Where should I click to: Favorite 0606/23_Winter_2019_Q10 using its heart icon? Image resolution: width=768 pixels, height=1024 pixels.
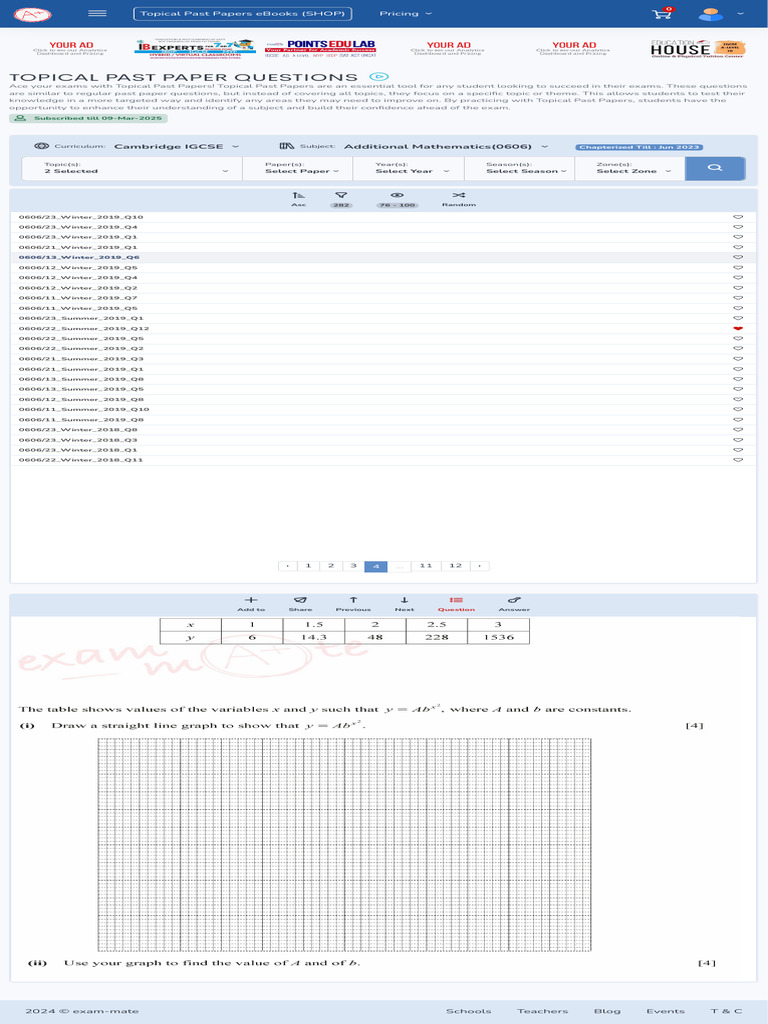[738, 217]
